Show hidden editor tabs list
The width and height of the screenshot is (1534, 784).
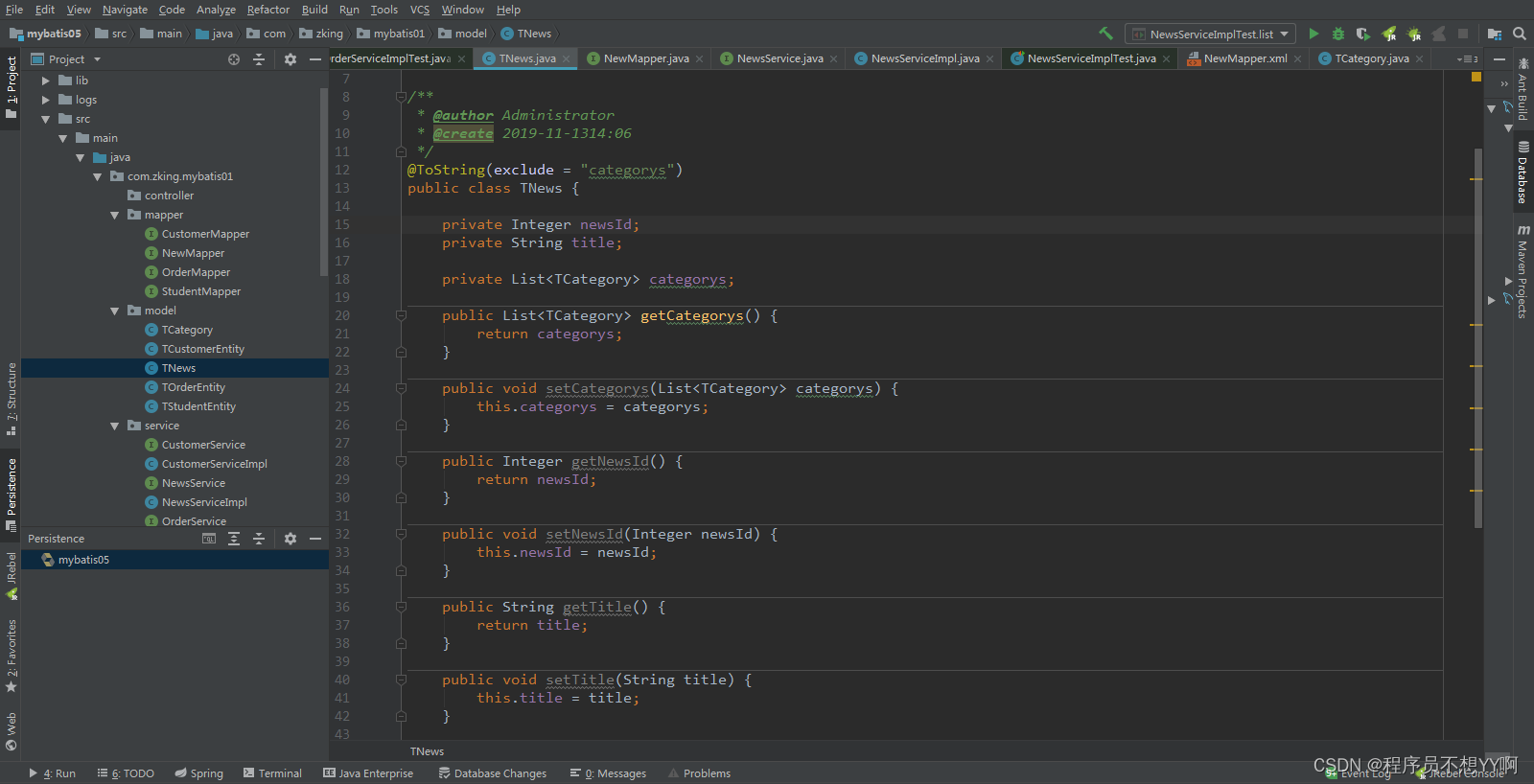coord(1468,59)
